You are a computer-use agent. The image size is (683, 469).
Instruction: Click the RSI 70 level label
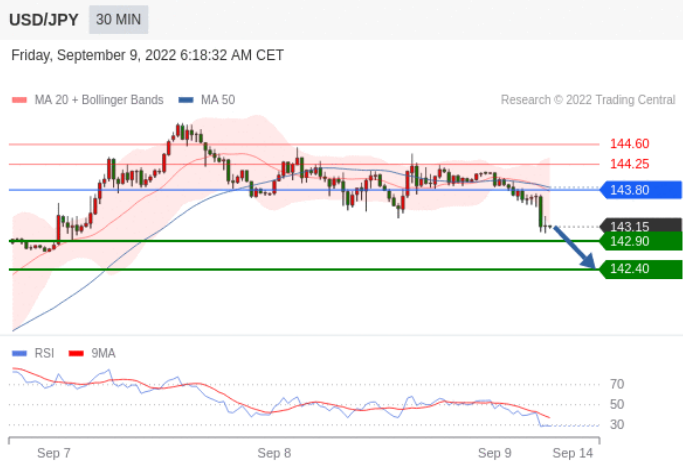pos(617,384)
